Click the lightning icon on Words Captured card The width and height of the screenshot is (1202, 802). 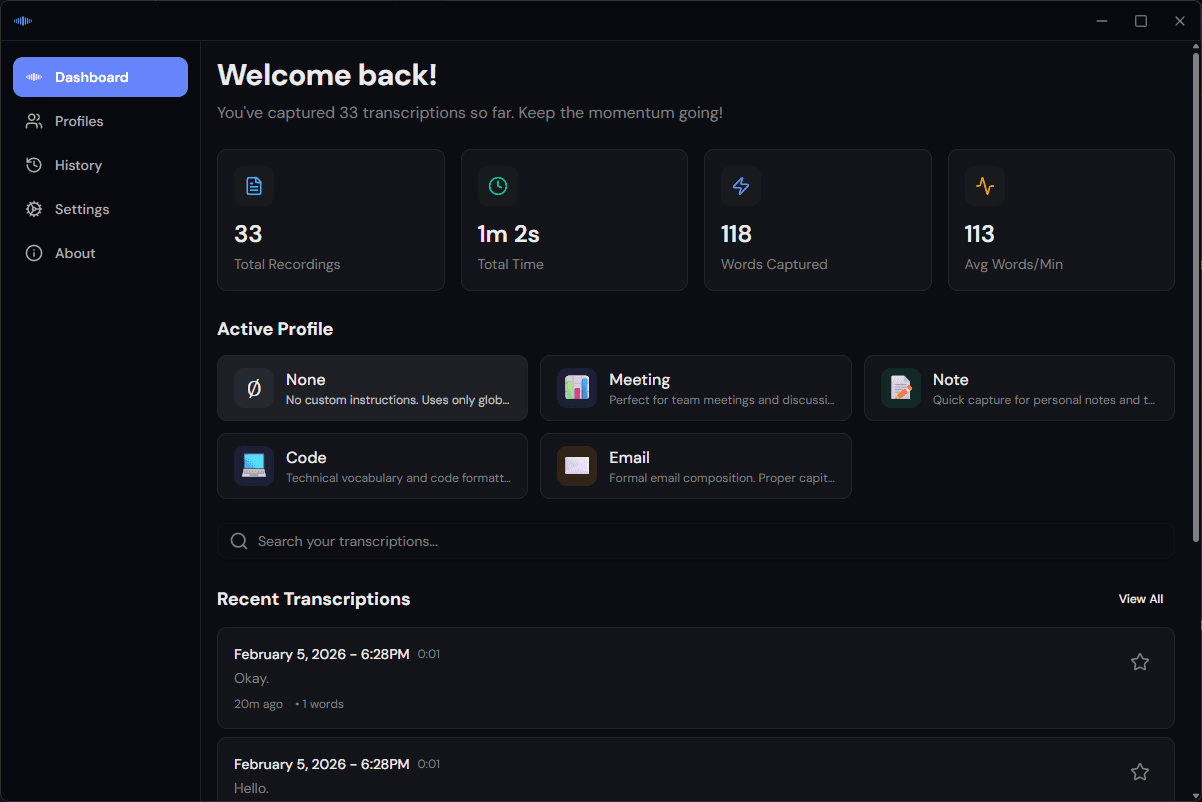coord(740,186)
